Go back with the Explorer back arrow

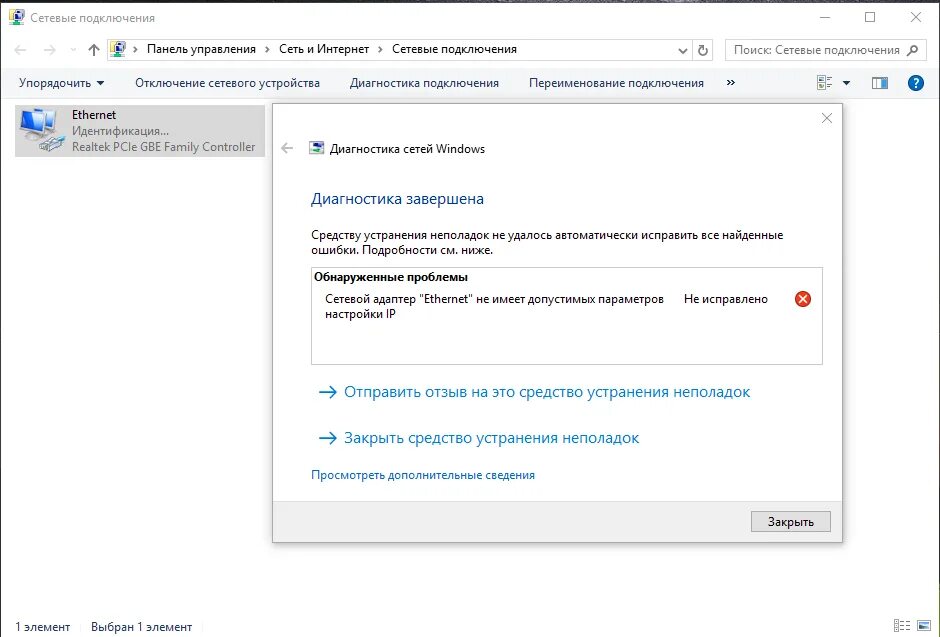point(20,50)
